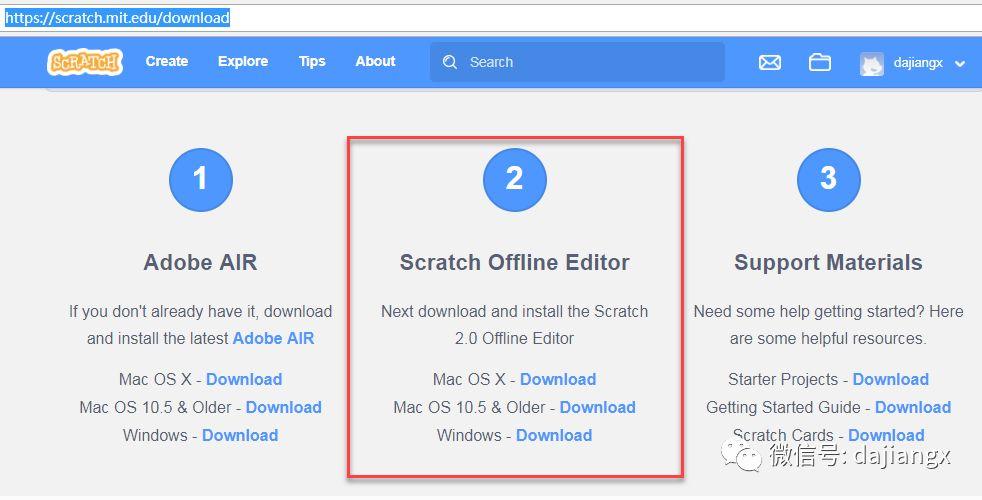This screenshot has height=500, width=982.
Task: Follow the Adobe AIR inline link
Action: 273,338
